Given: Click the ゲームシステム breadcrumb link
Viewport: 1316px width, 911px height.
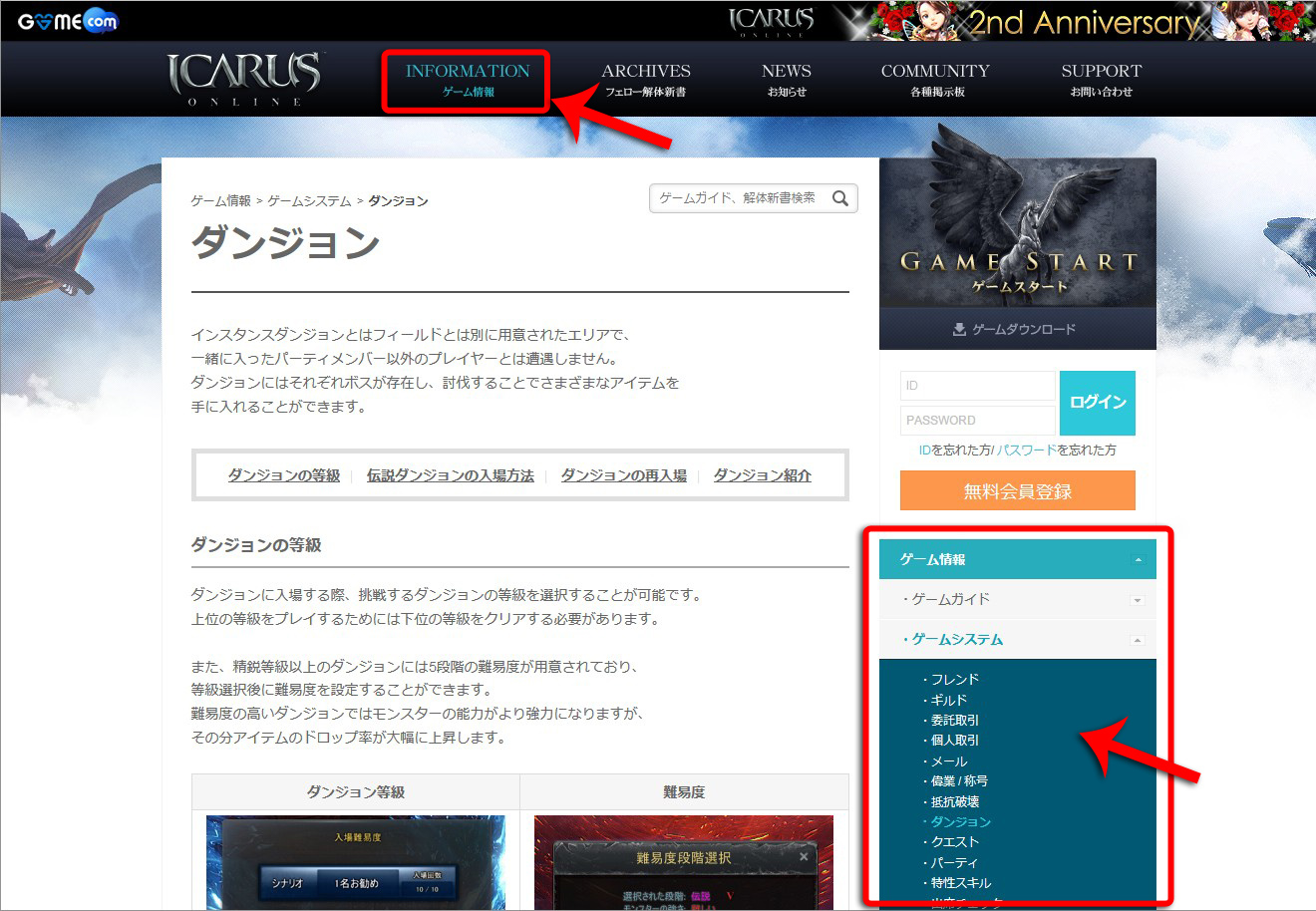Looking at the screenshot, I should (309, 201).
